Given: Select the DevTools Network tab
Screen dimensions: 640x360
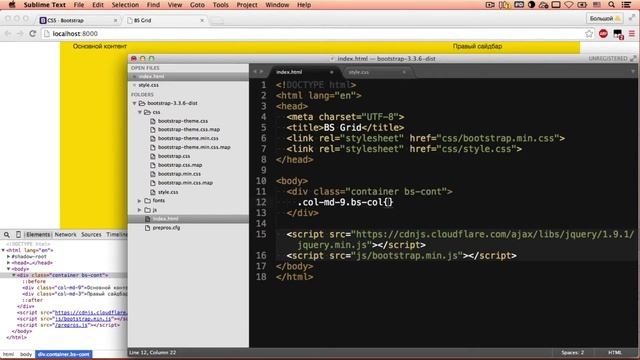Looking at the screenshot, I should 65,235.
